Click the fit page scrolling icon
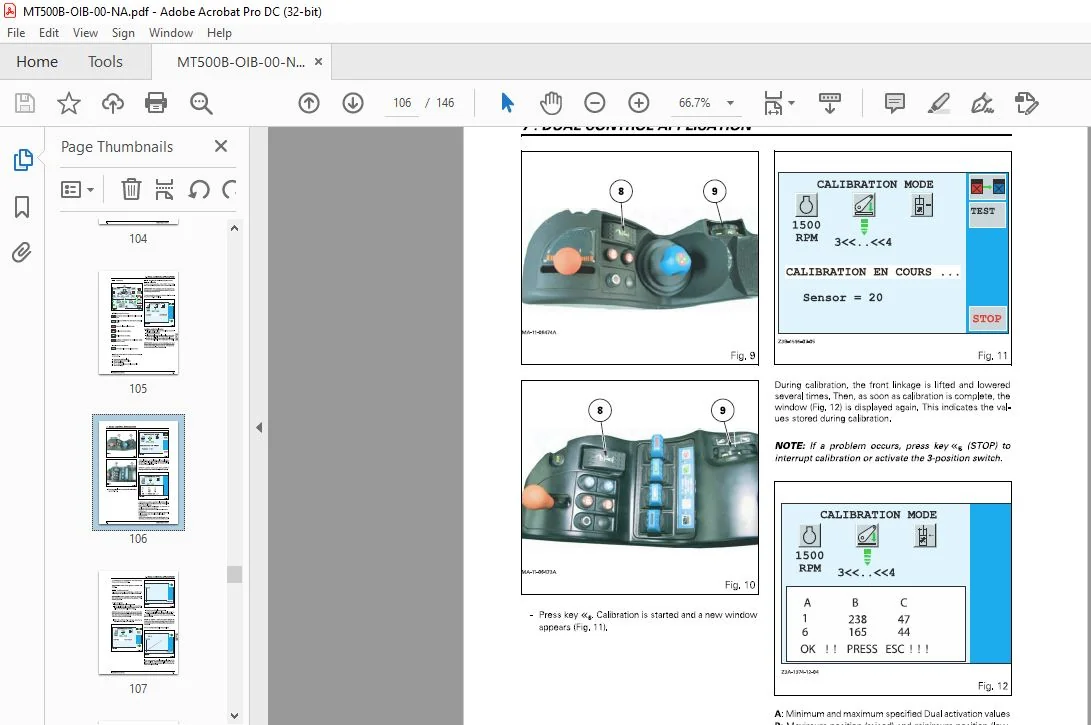The width and height of the screenshot is (1091, 725). click(x=773, y=103)
